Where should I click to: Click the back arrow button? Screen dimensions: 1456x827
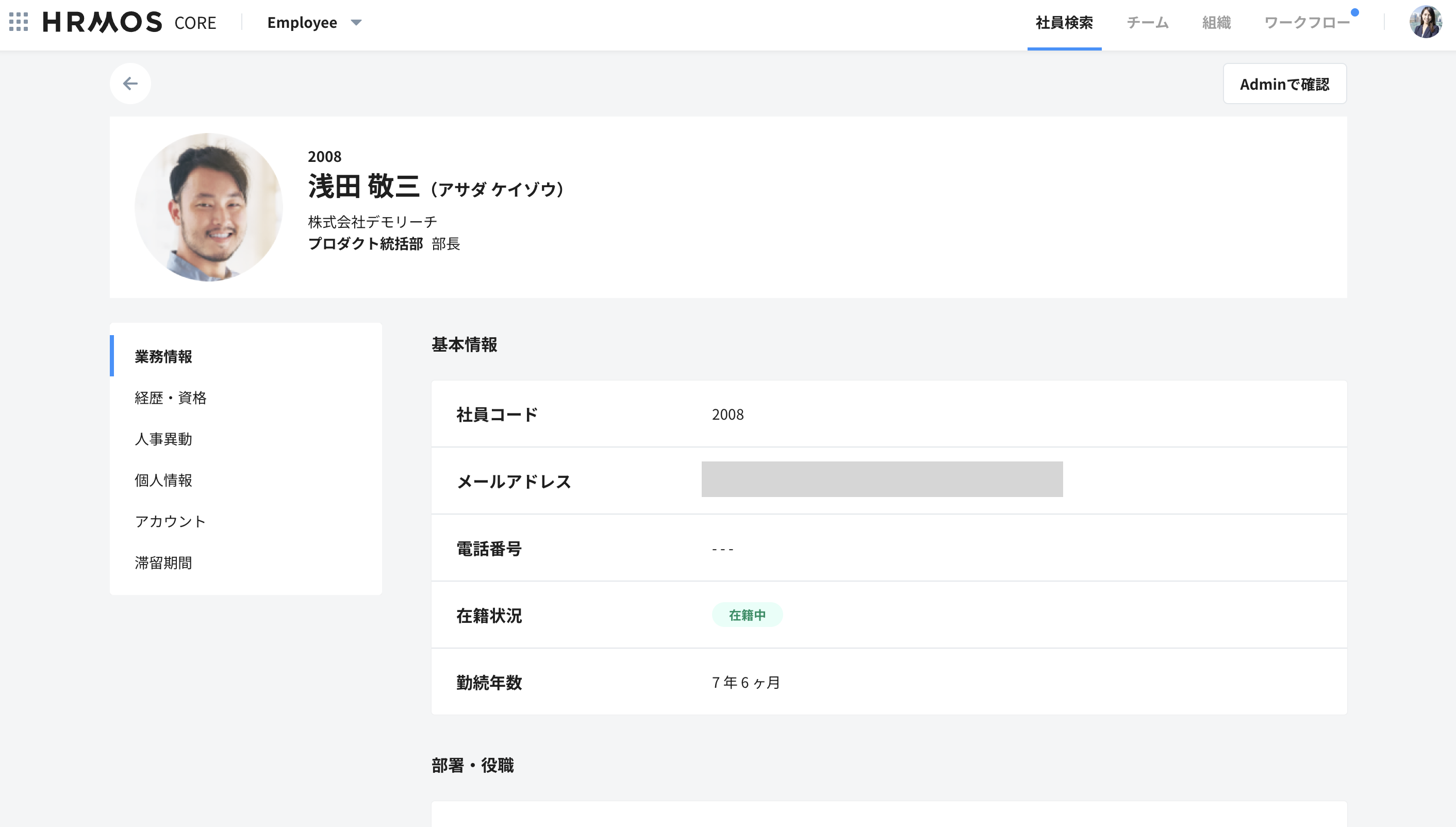click(x=130, y=84)
